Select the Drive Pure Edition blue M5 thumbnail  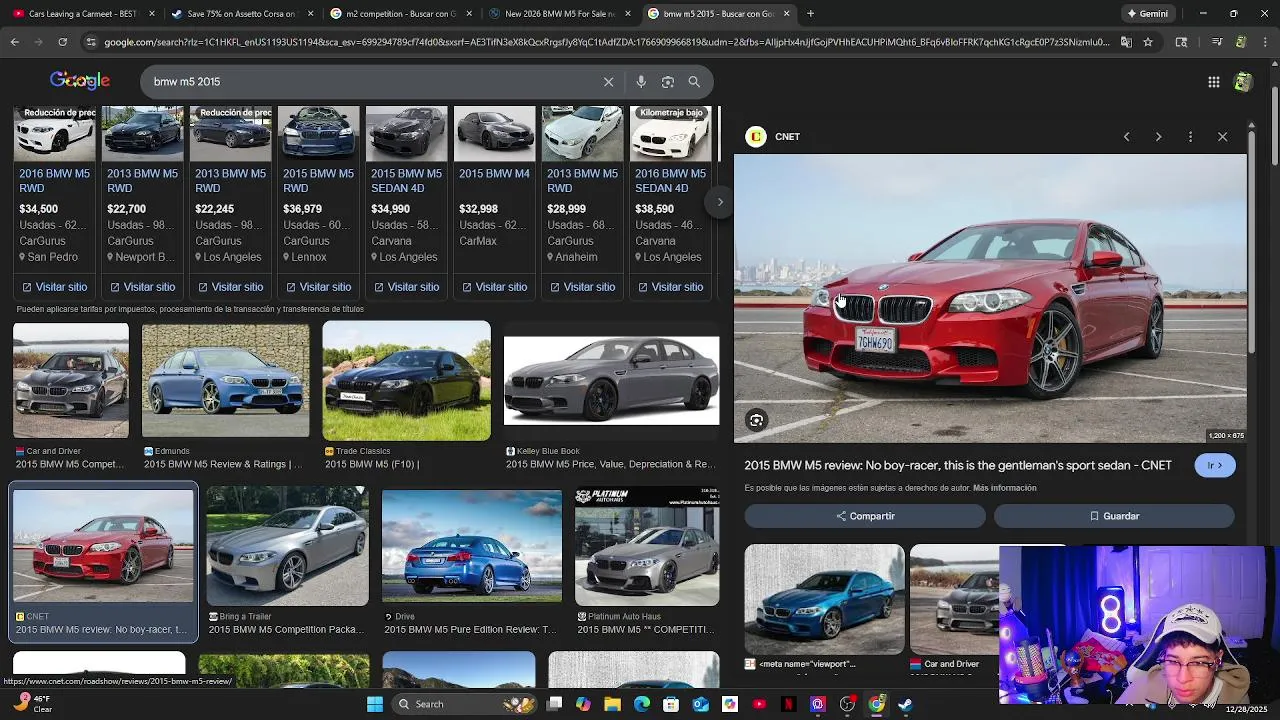tap(472, 546)
